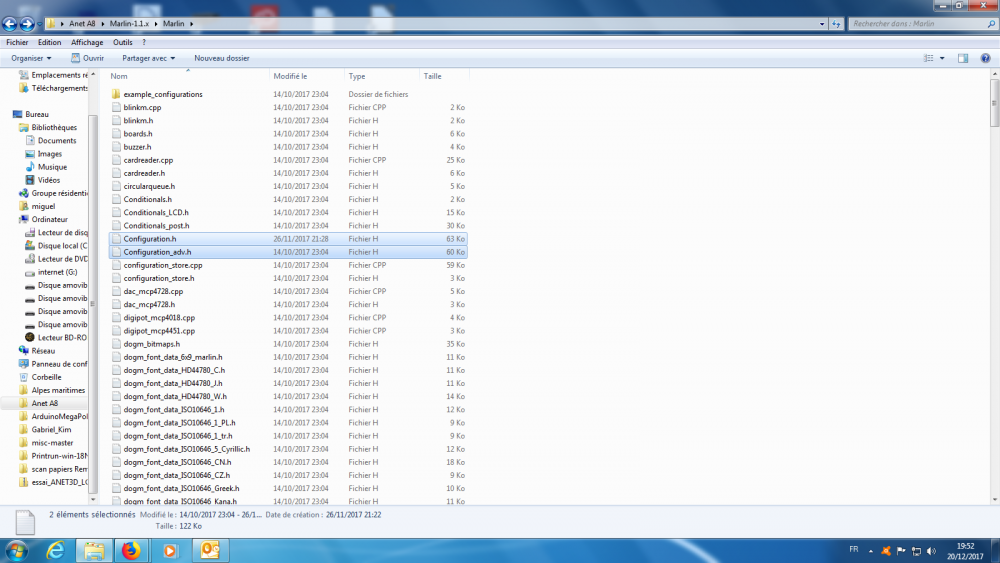The image size is (1000, 563).
Task: Select Vidéos library in sidebar
Action: tap(48, 180)
